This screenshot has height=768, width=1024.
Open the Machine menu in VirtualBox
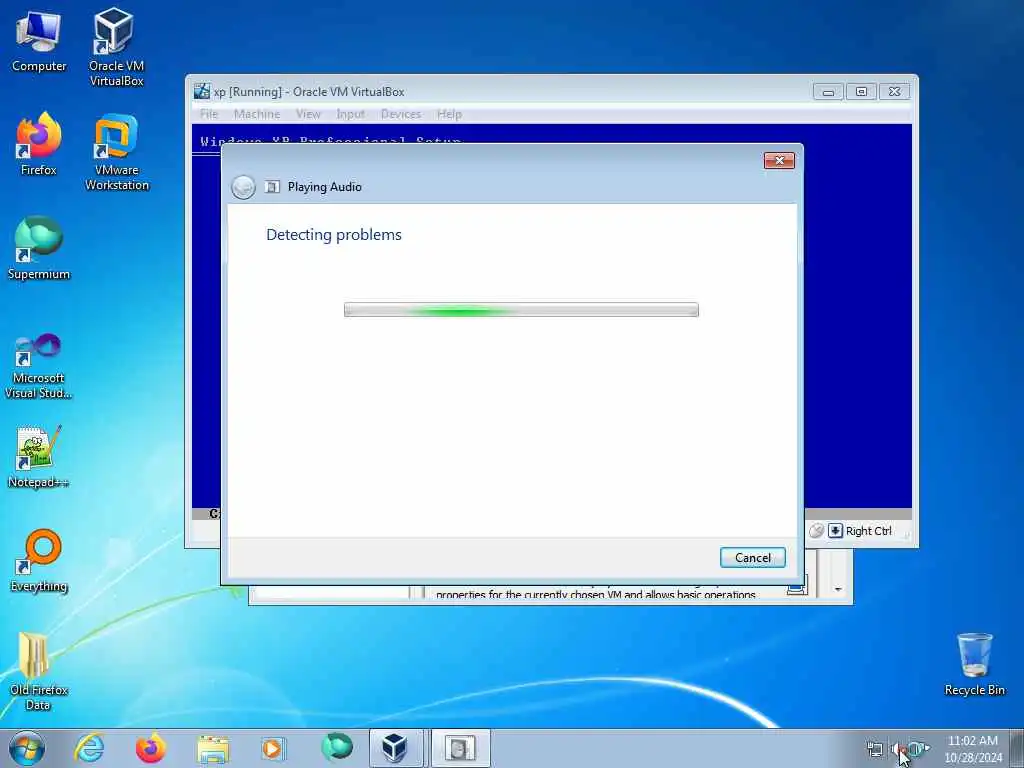point(257,114)
